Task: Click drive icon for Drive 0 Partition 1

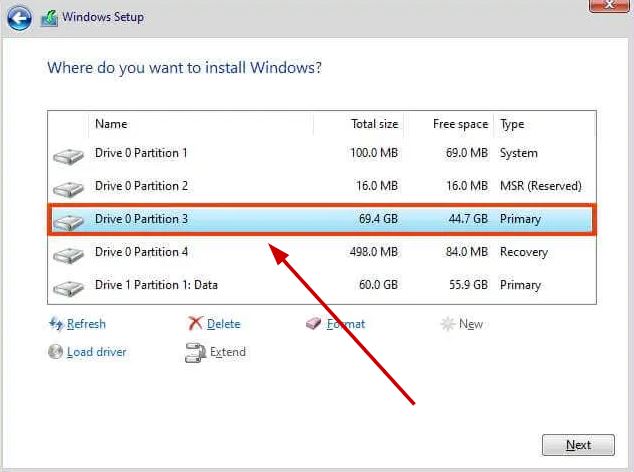Action: [69, 155]
